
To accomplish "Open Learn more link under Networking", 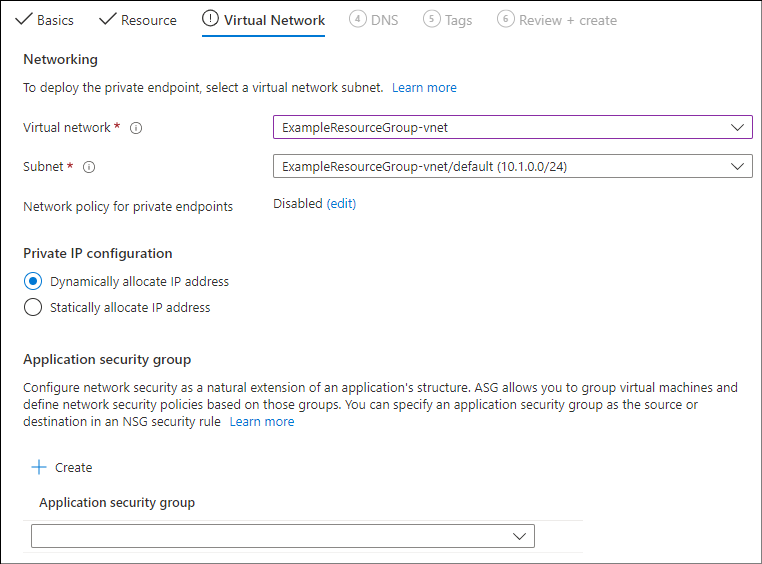I will point(424,88).
